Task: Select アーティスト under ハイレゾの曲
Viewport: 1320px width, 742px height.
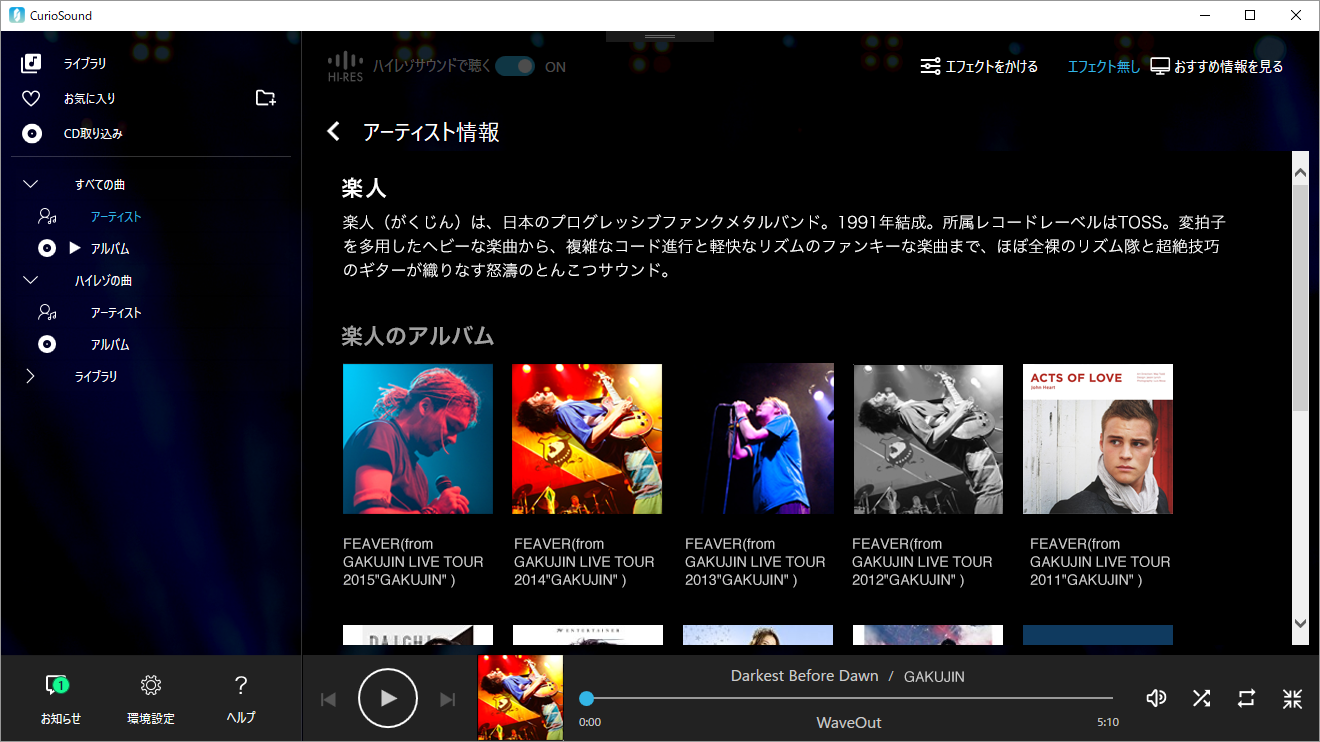Action: (116, 313)
